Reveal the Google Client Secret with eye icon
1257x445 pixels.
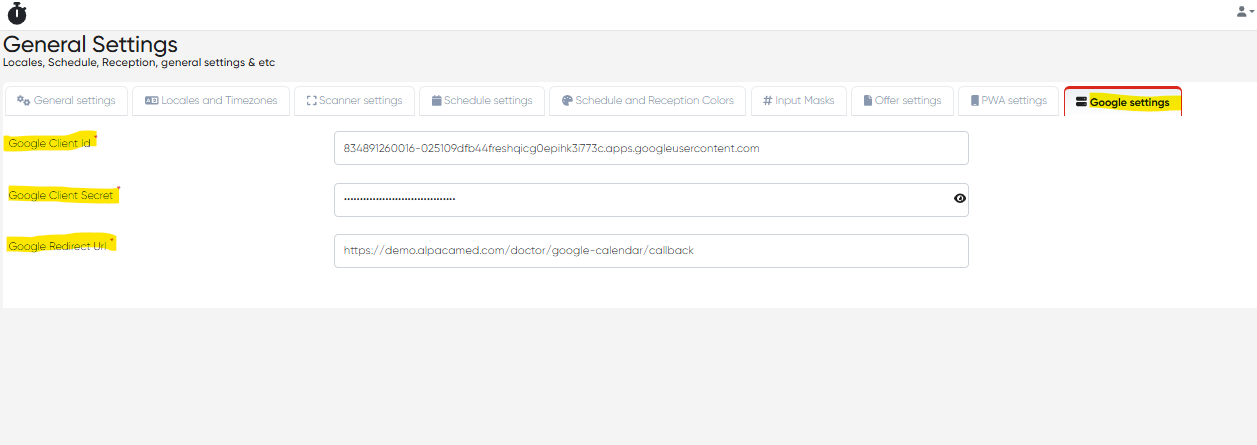click(960, 199)
